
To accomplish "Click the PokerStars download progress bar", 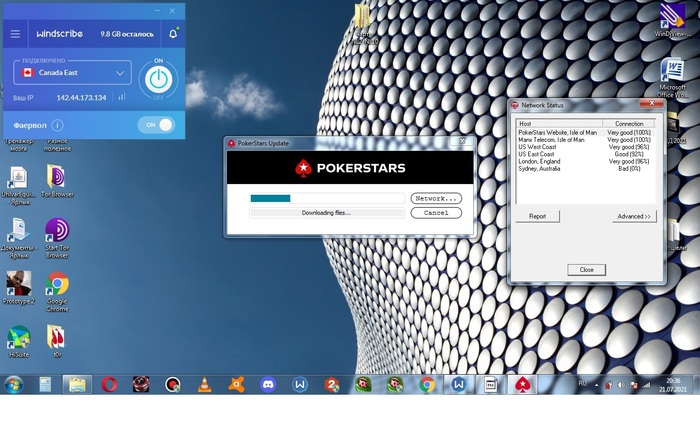I will 327,198.
